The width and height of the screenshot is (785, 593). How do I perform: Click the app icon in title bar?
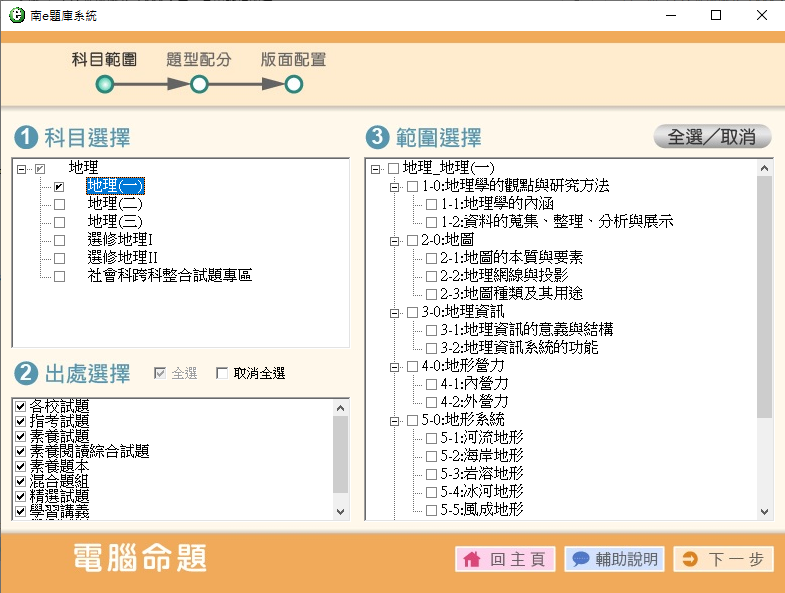point(13,15)
